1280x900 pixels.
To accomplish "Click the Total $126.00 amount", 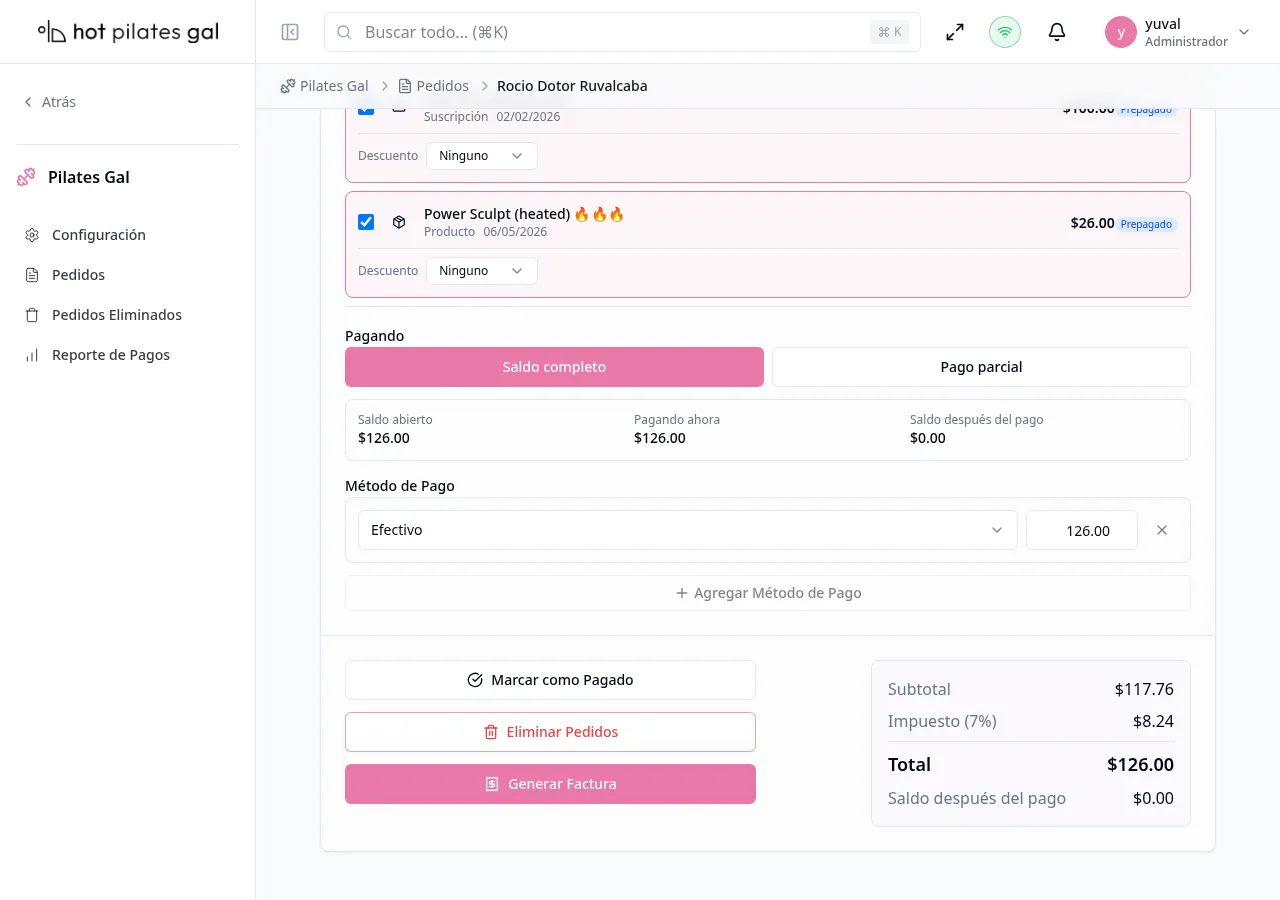I will [1140, 765].
